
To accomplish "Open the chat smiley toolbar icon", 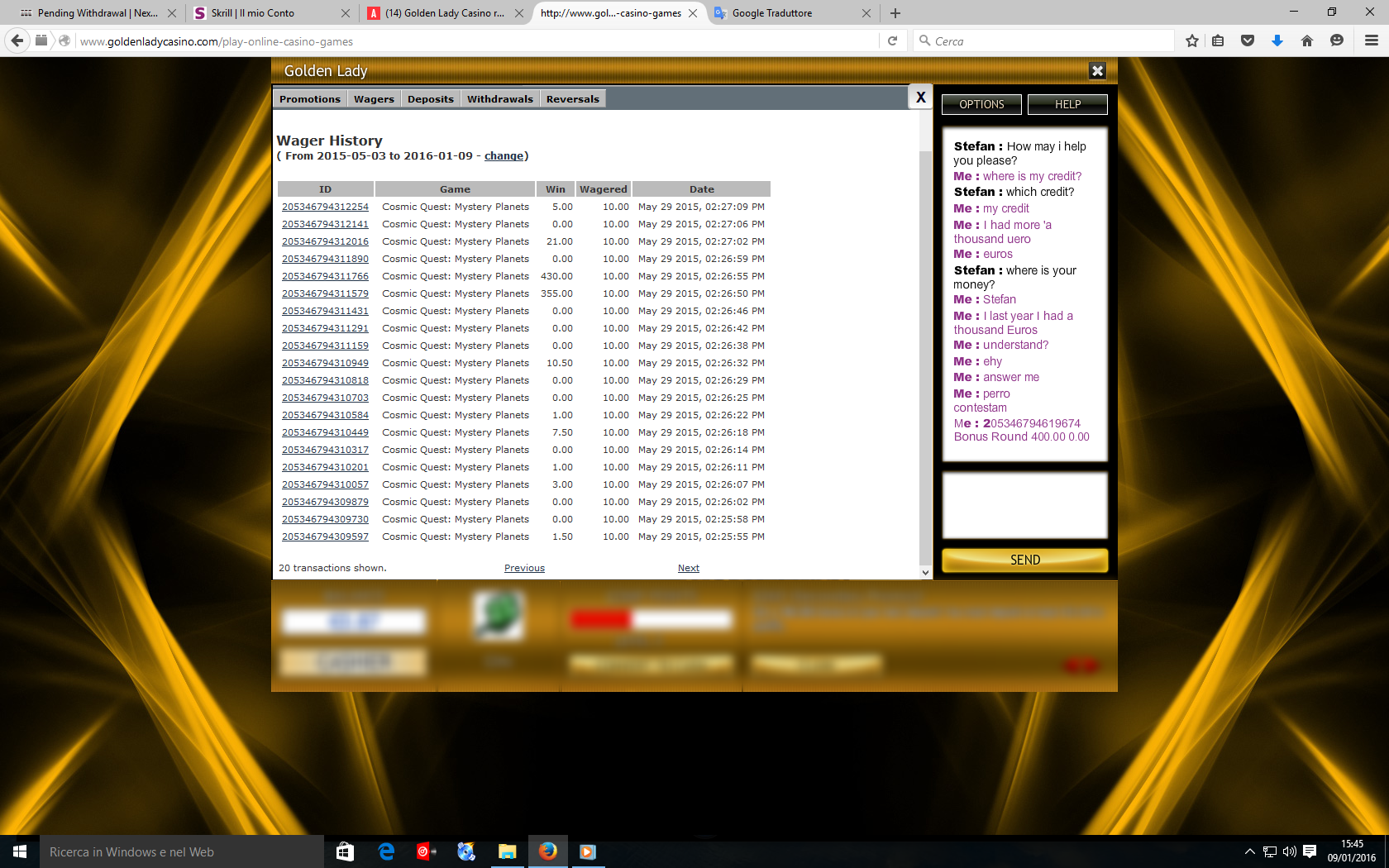I will (x=1337, y=41).
